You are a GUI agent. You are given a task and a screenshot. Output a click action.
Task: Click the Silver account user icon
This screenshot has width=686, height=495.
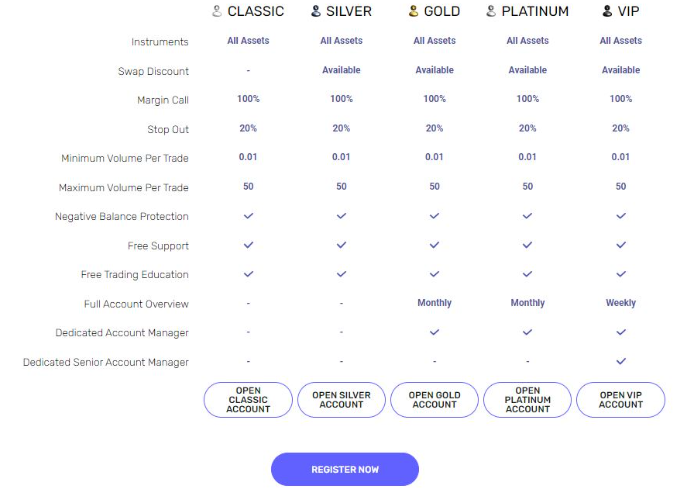tap(316, 11)
